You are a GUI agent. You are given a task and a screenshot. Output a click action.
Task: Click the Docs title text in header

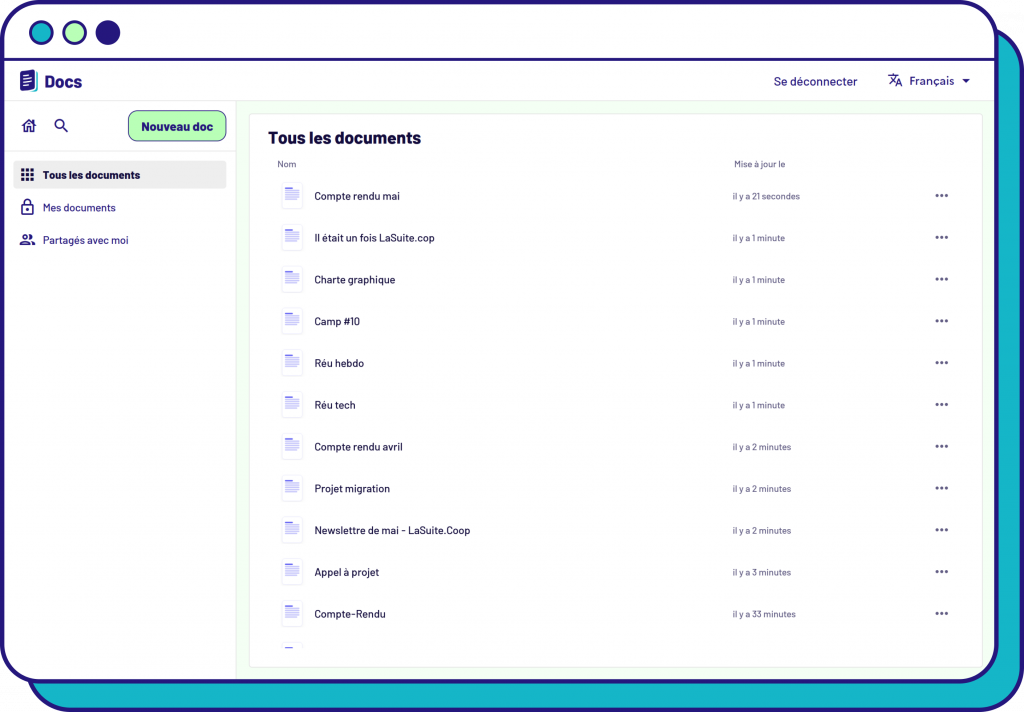click(x=63, y=82)
